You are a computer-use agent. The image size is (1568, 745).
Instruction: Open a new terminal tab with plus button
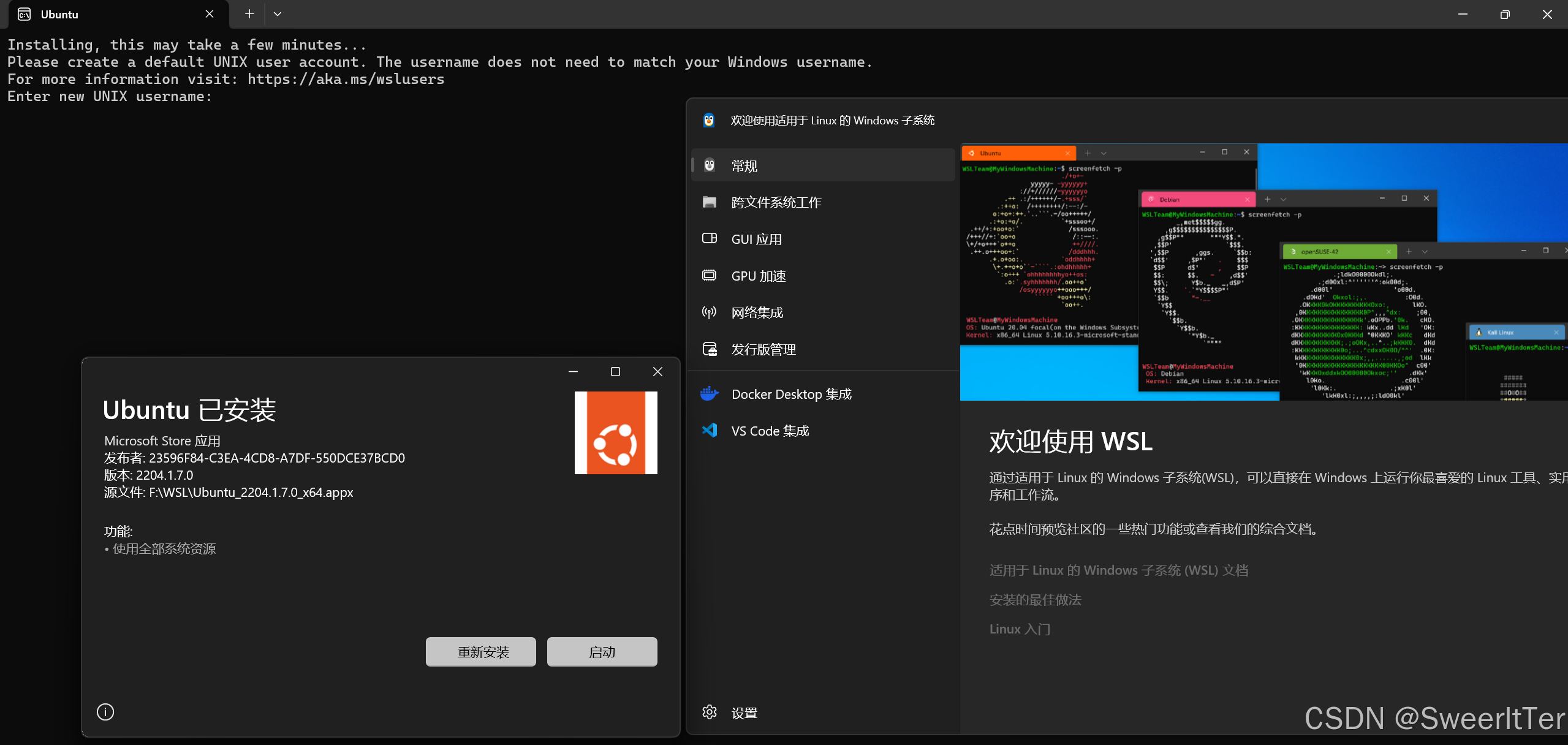point(248,13)
